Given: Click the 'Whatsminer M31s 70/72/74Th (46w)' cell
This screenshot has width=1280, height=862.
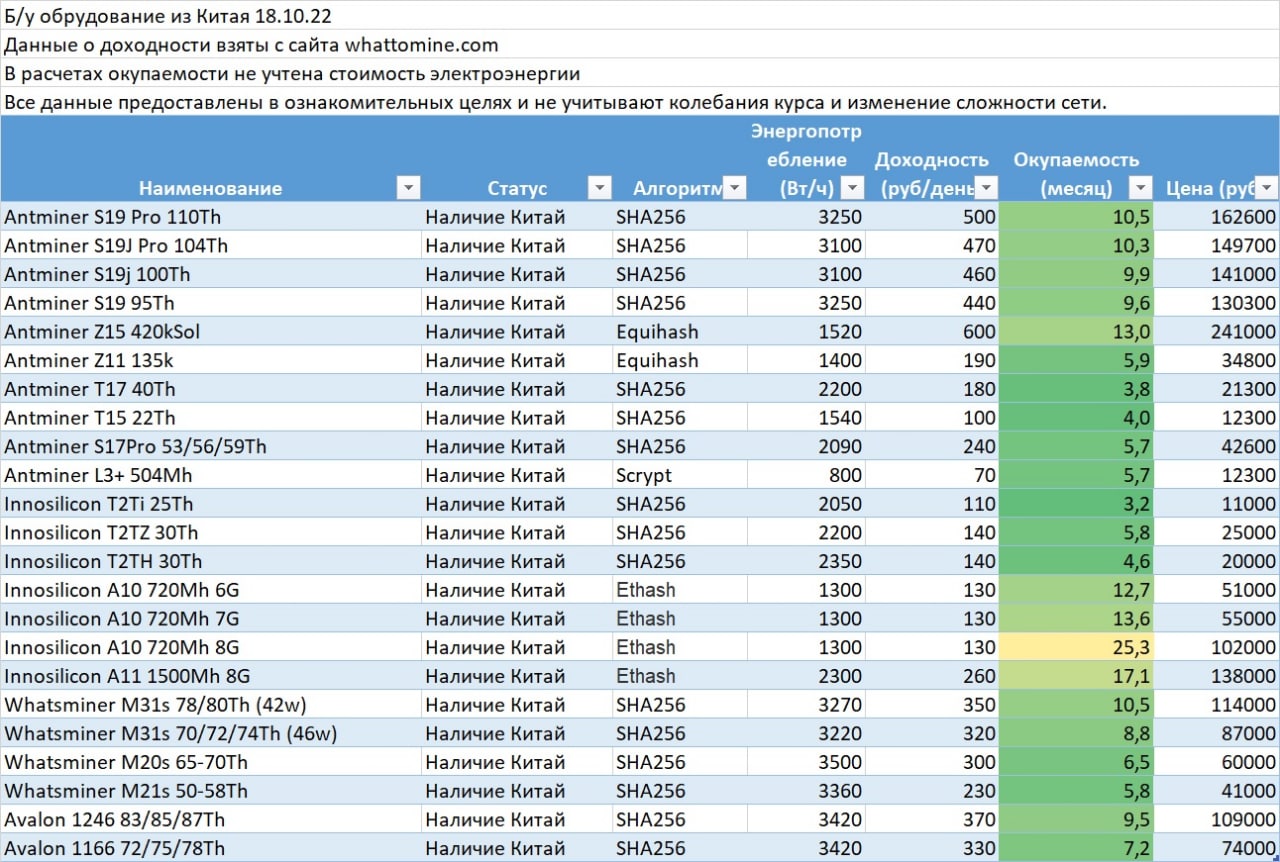Looking at the screenshot, I should [x=210, y=734].
